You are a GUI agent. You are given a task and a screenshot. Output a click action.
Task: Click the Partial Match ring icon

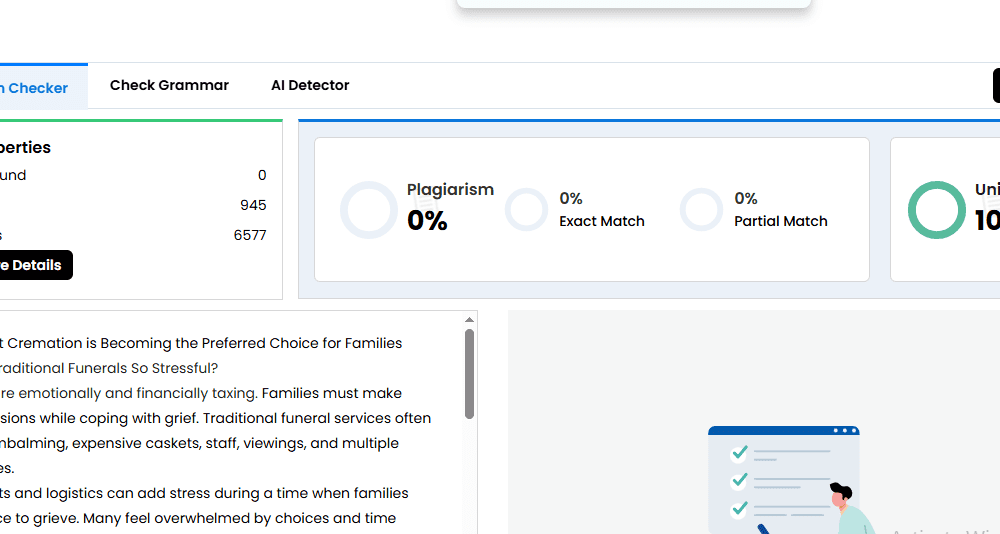pyautogui.click(x=701, y=210)
